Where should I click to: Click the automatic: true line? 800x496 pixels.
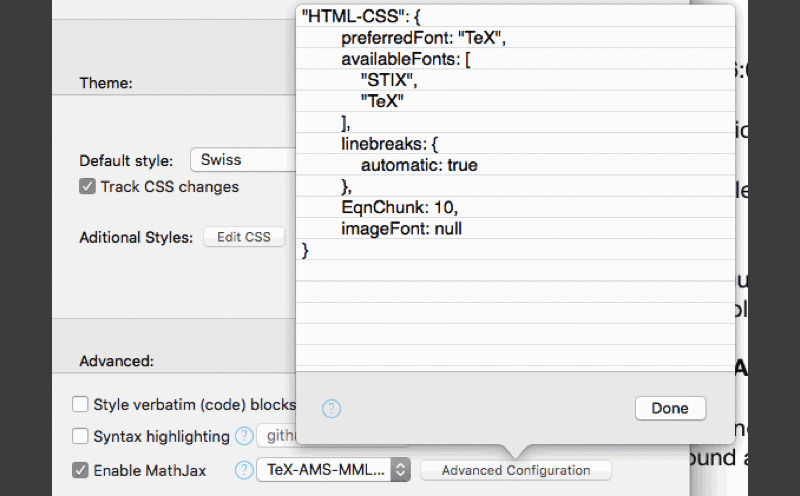[x=419, y=165]
